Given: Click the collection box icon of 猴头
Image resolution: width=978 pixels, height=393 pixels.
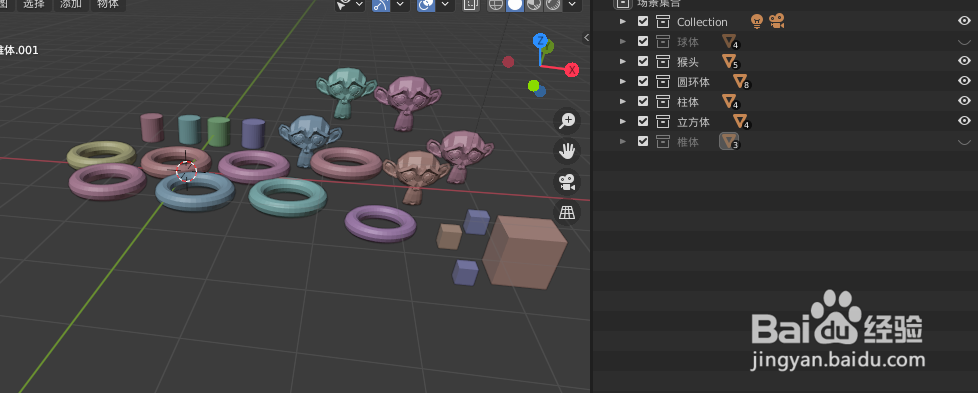Looking at the screenshot, I should pyautogui.click(x=662, y=62).
